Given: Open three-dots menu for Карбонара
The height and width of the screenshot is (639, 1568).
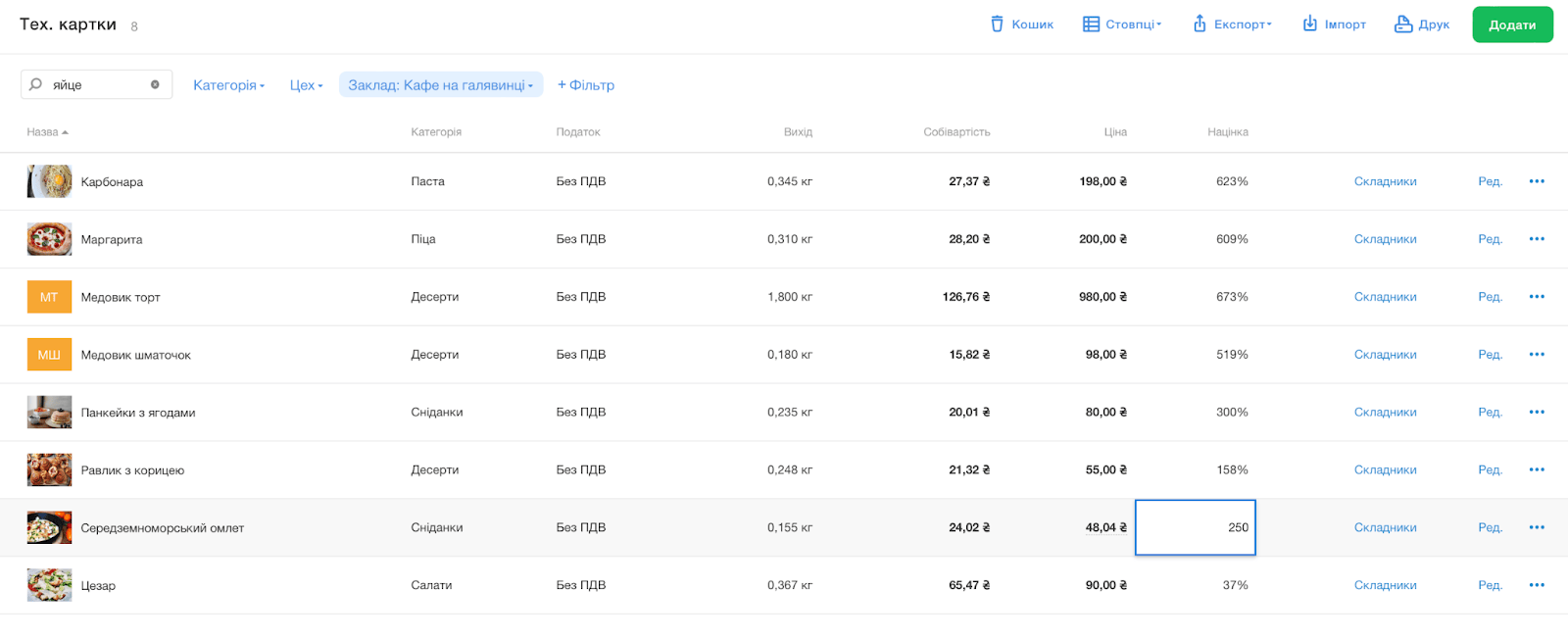Looking at the screenshot, I should click(x=1536, y=181).
